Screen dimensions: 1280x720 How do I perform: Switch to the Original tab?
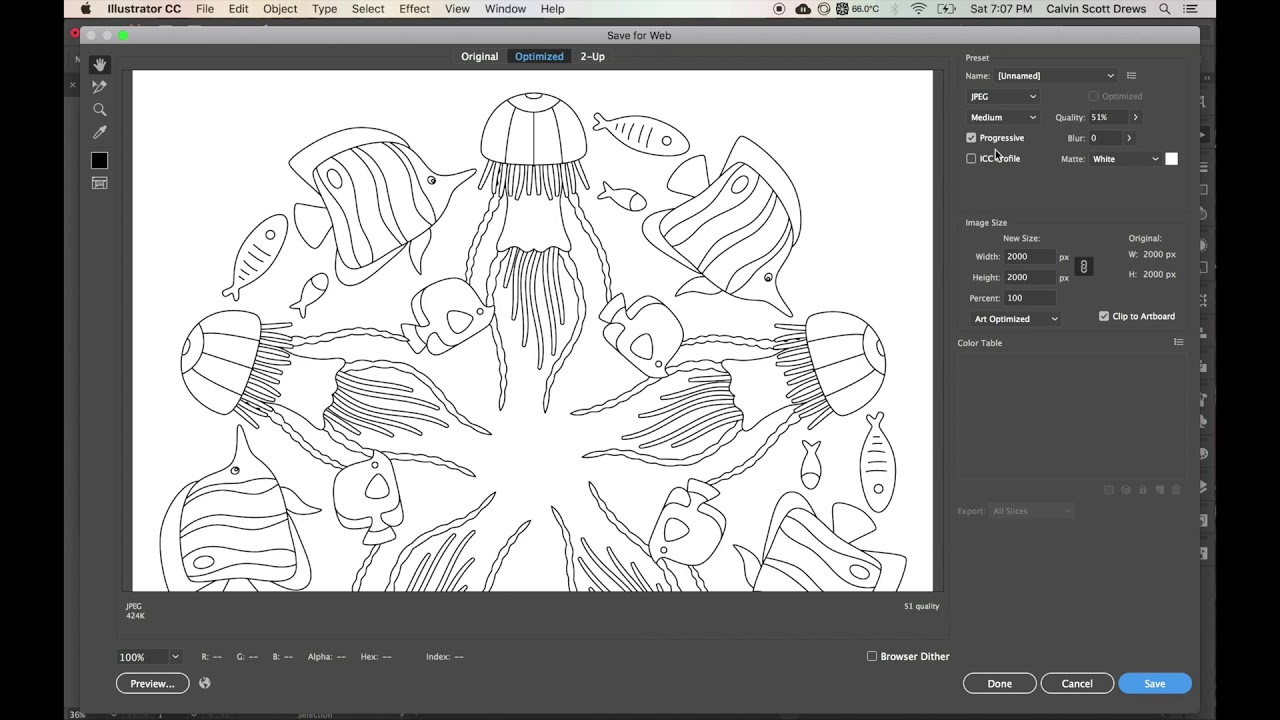point(479,56)
